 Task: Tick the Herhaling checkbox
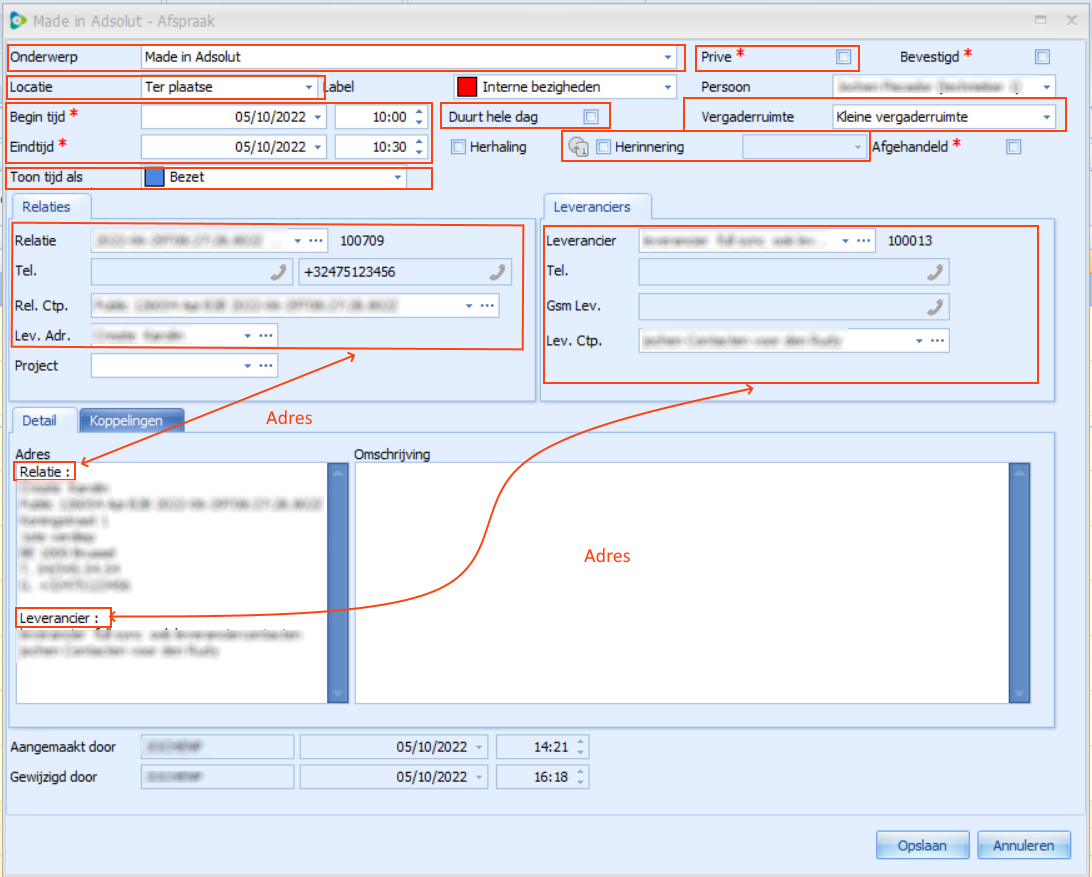click(x=458, y=146)
